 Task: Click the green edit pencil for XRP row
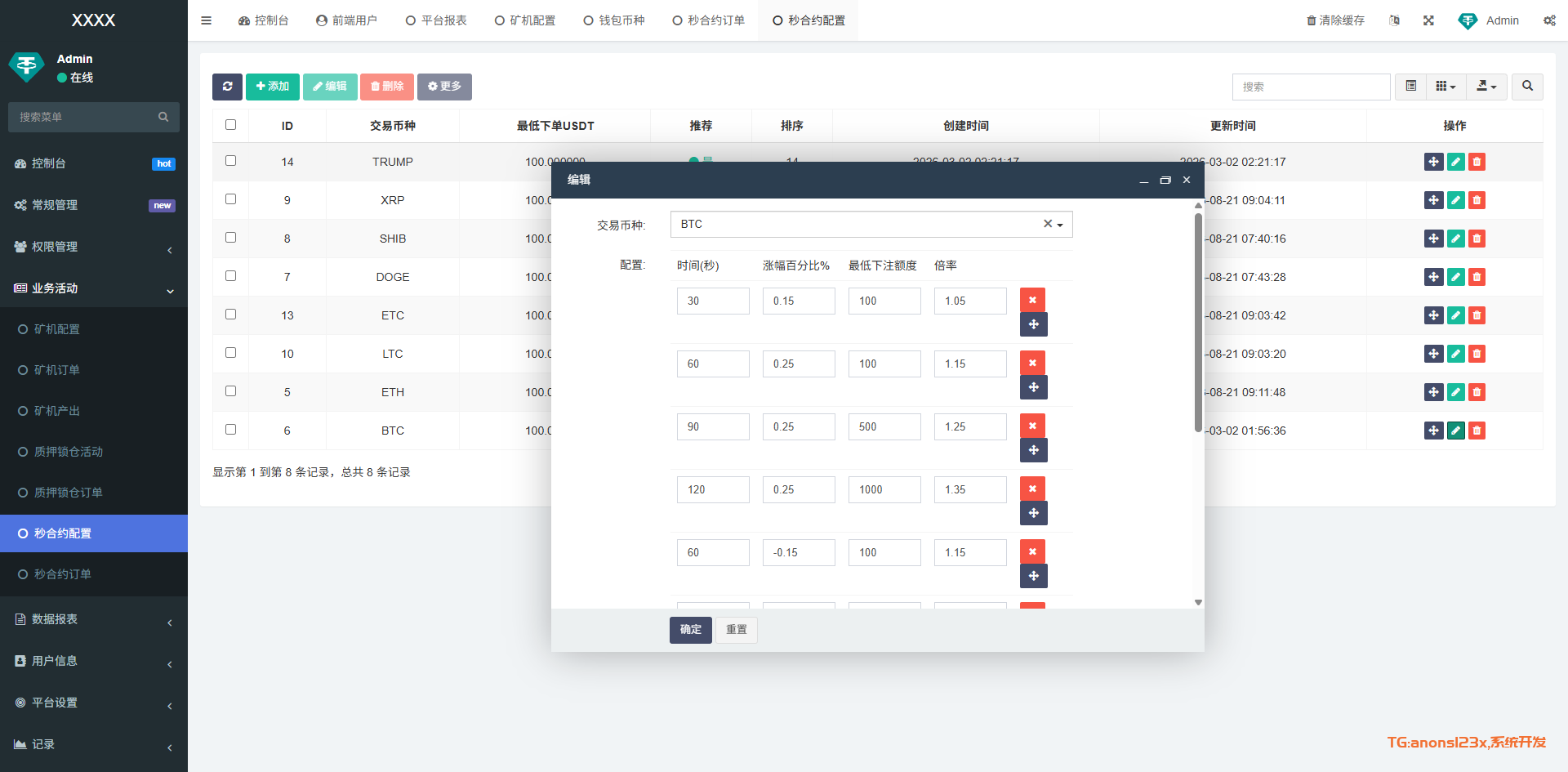coord(1455,200)
